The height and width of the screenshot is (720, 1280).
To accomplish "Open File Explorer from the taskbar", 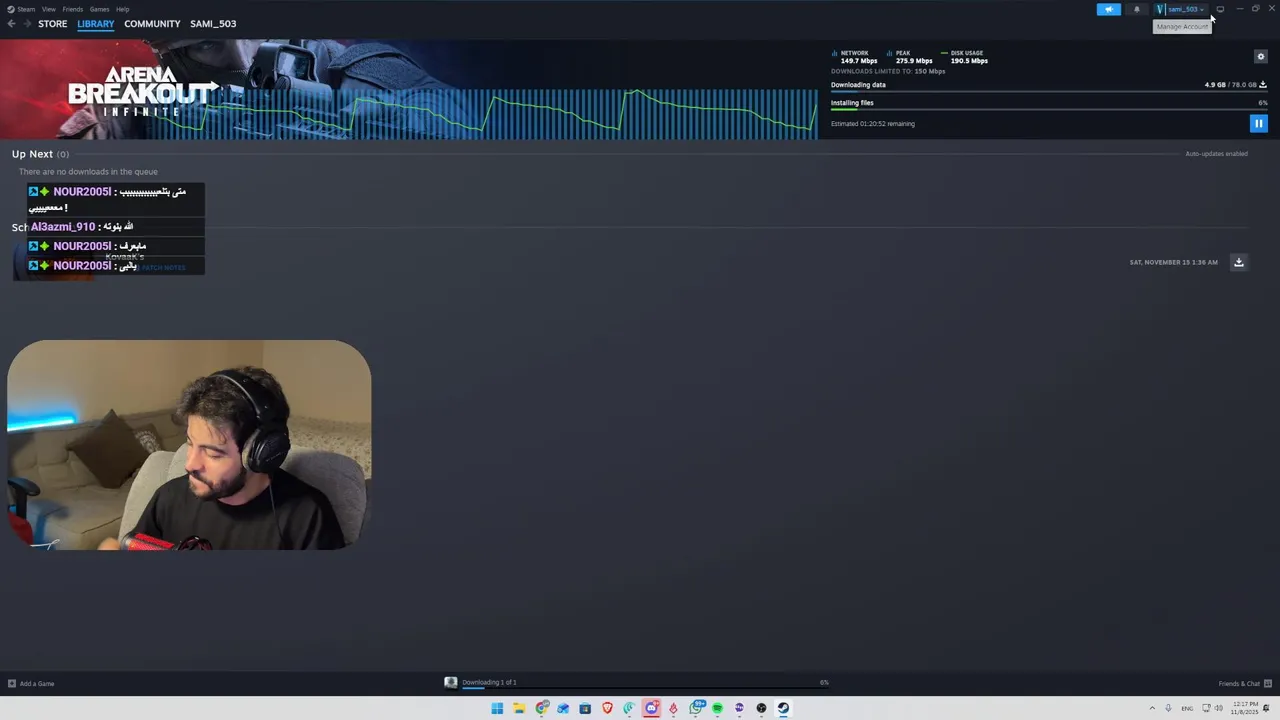I will [x=519, y=708].
